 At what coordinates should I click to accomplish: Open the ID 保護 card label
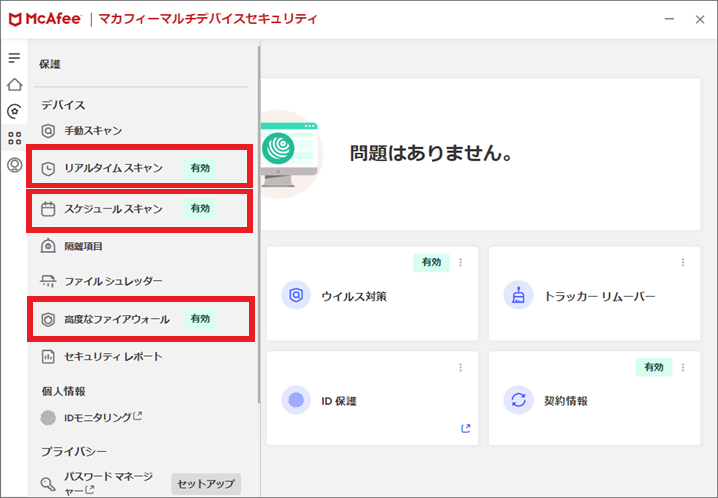pos(339,401)
